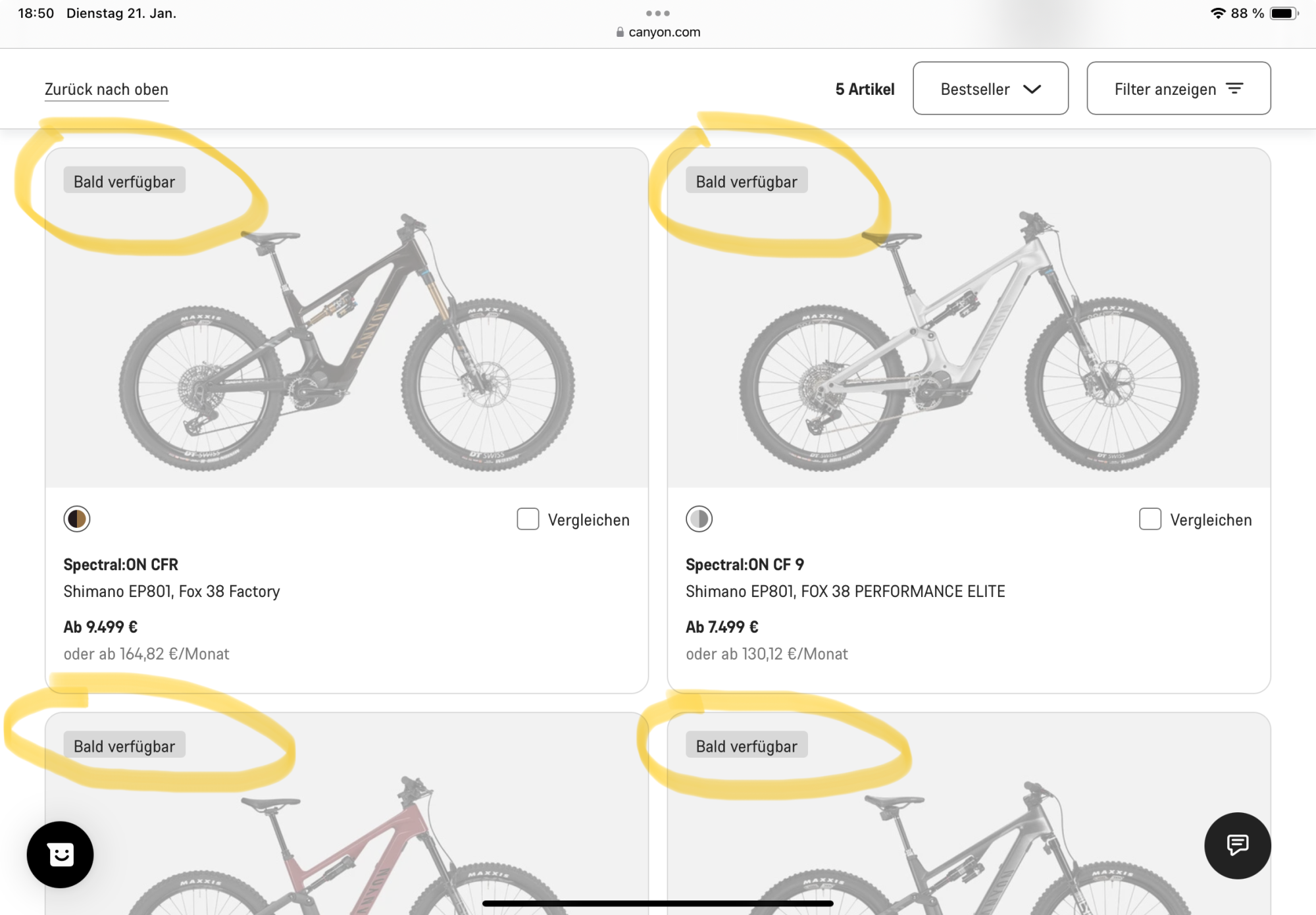
Task: Tap the three dots multitasking icon
Action: (x=657, y=13)
